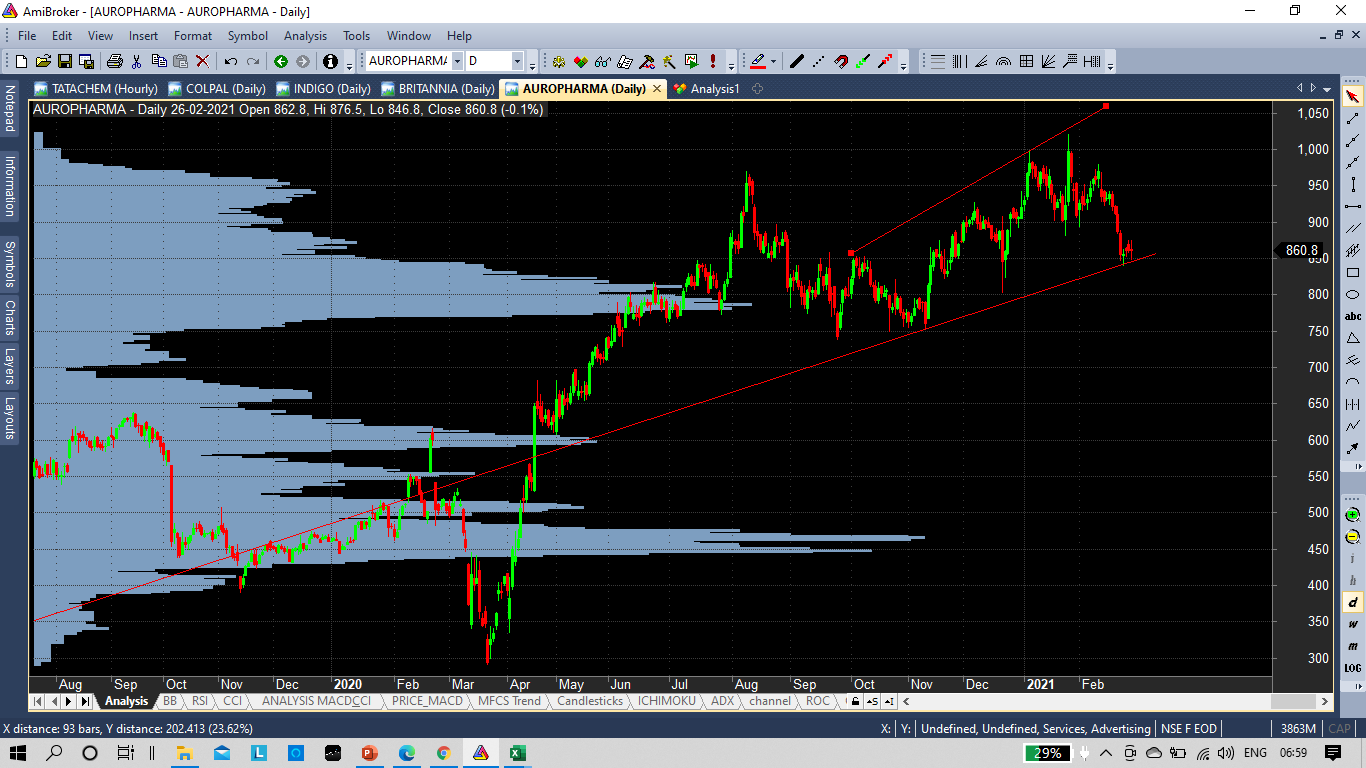The height and width of the screenshot is (768, 1366).
Task: Click the Save All icon
Action: click(x=88, y=61)
